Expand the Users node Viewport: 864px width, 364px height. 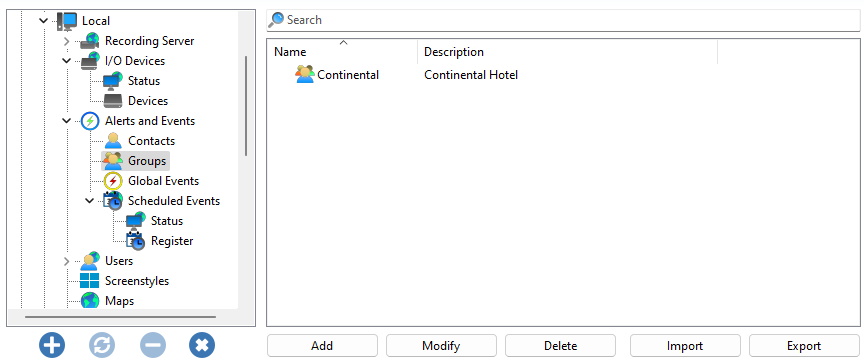[x=67, y=261]
